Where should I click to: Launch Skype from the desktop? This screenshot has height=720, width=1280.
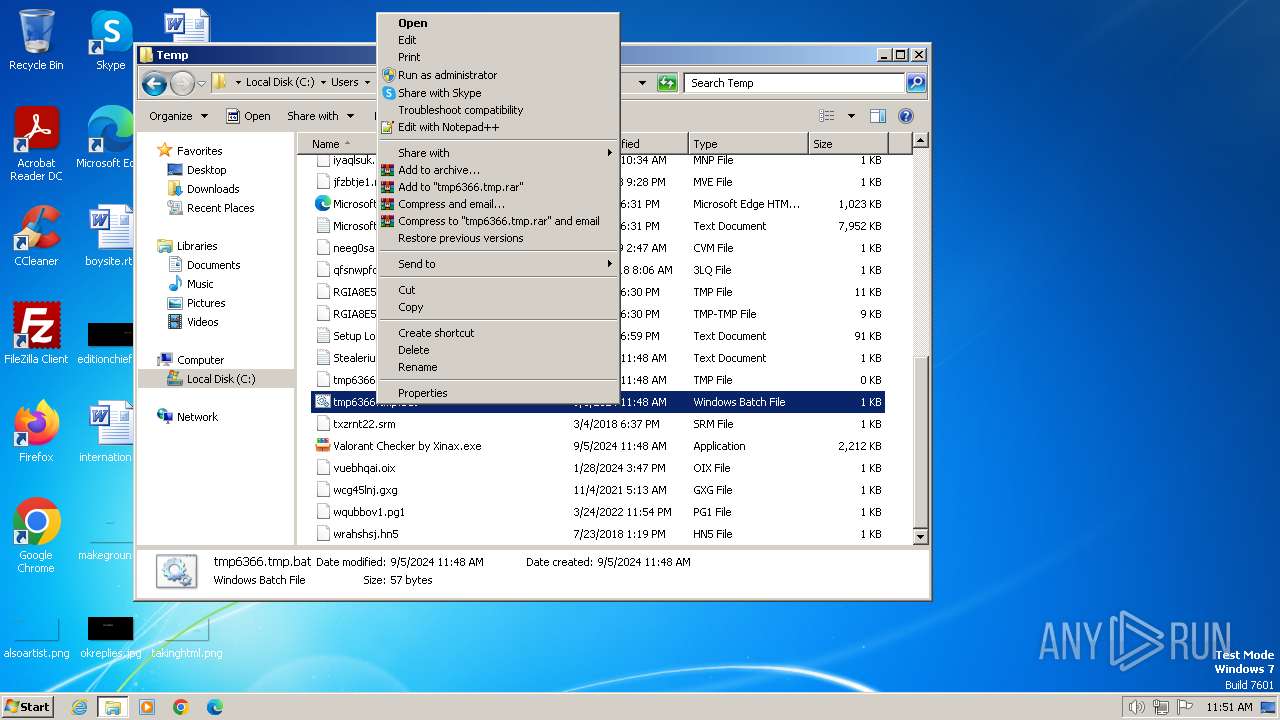coord(110,40)
